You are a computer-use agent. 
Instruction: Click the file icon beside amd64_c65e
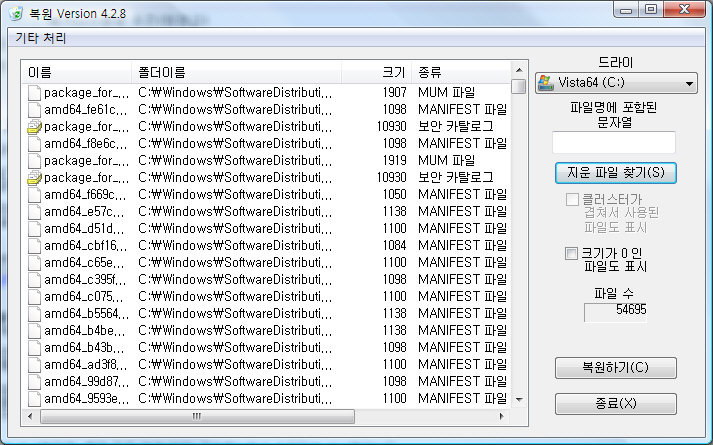point(35,263)
